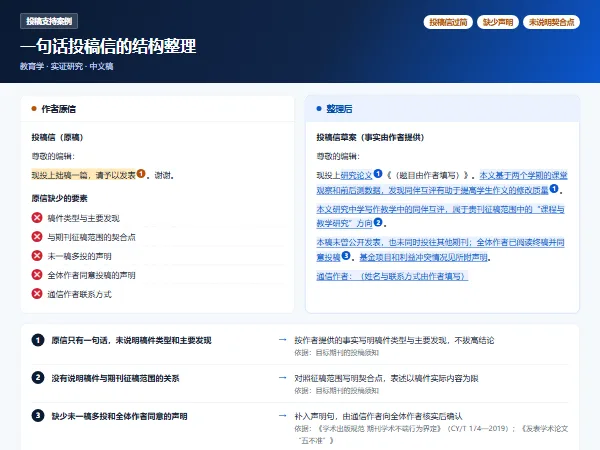600x450 pixels.
Task: Click underlined sentence 本稿未曾公开发表
Action: [440, 249]
